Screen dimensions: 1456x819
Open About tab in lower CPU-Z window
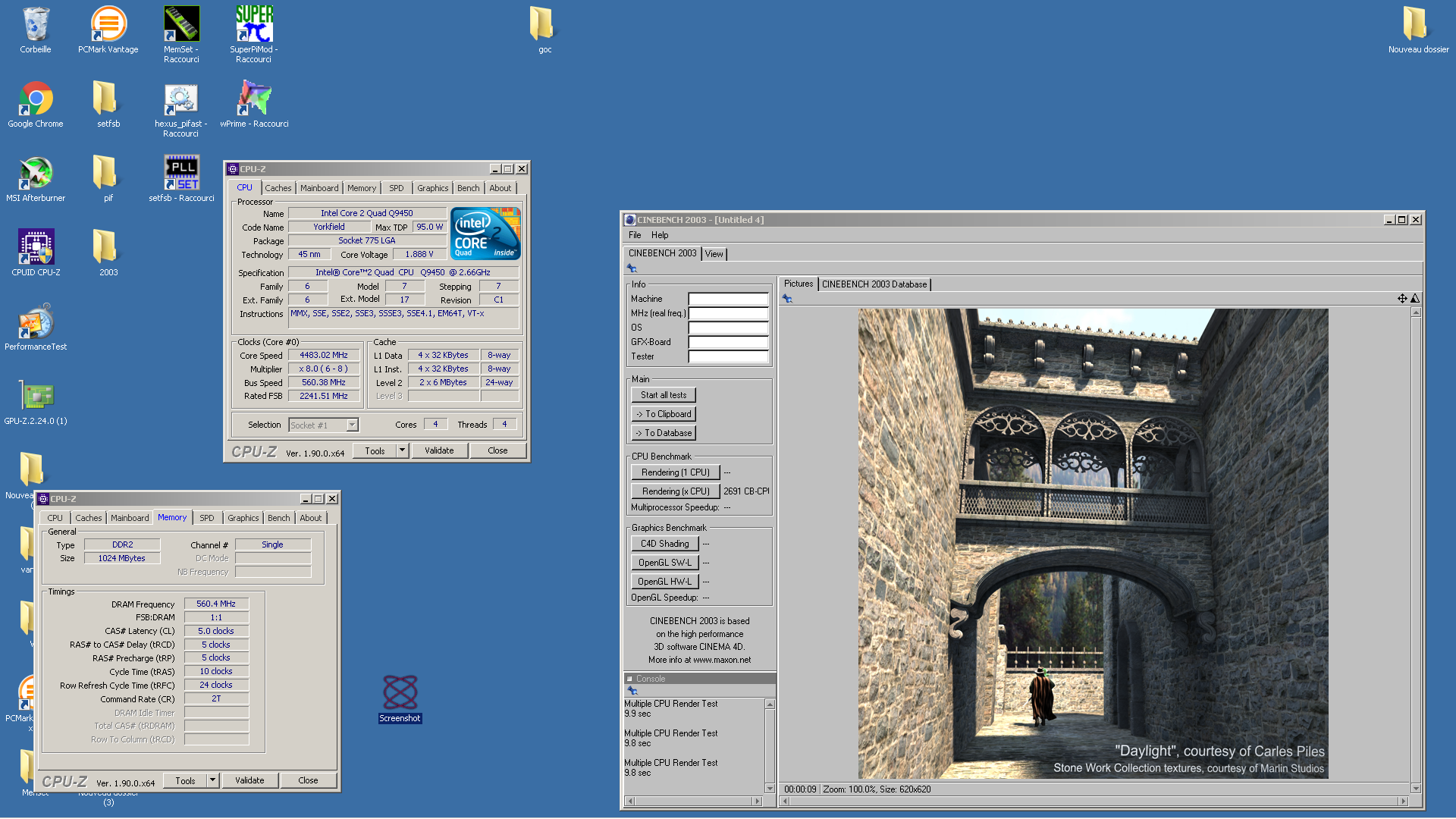tap(311, 518)
